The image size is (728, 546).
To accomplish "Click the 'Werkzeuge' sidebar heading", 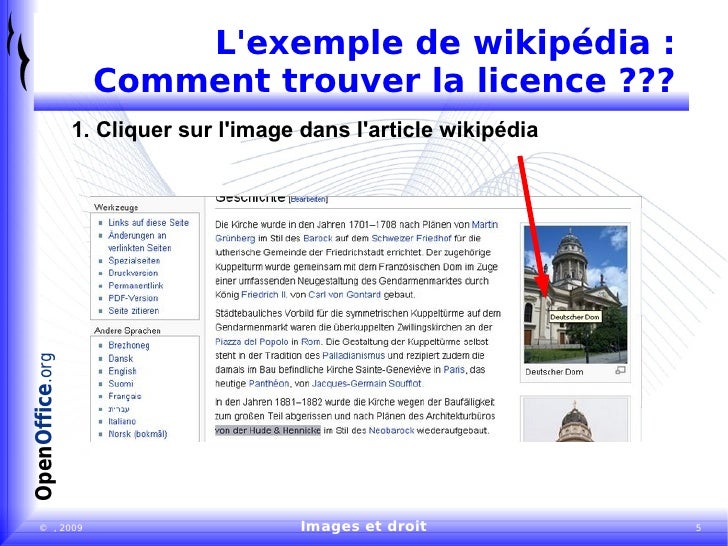I will [x=116, y=207].
